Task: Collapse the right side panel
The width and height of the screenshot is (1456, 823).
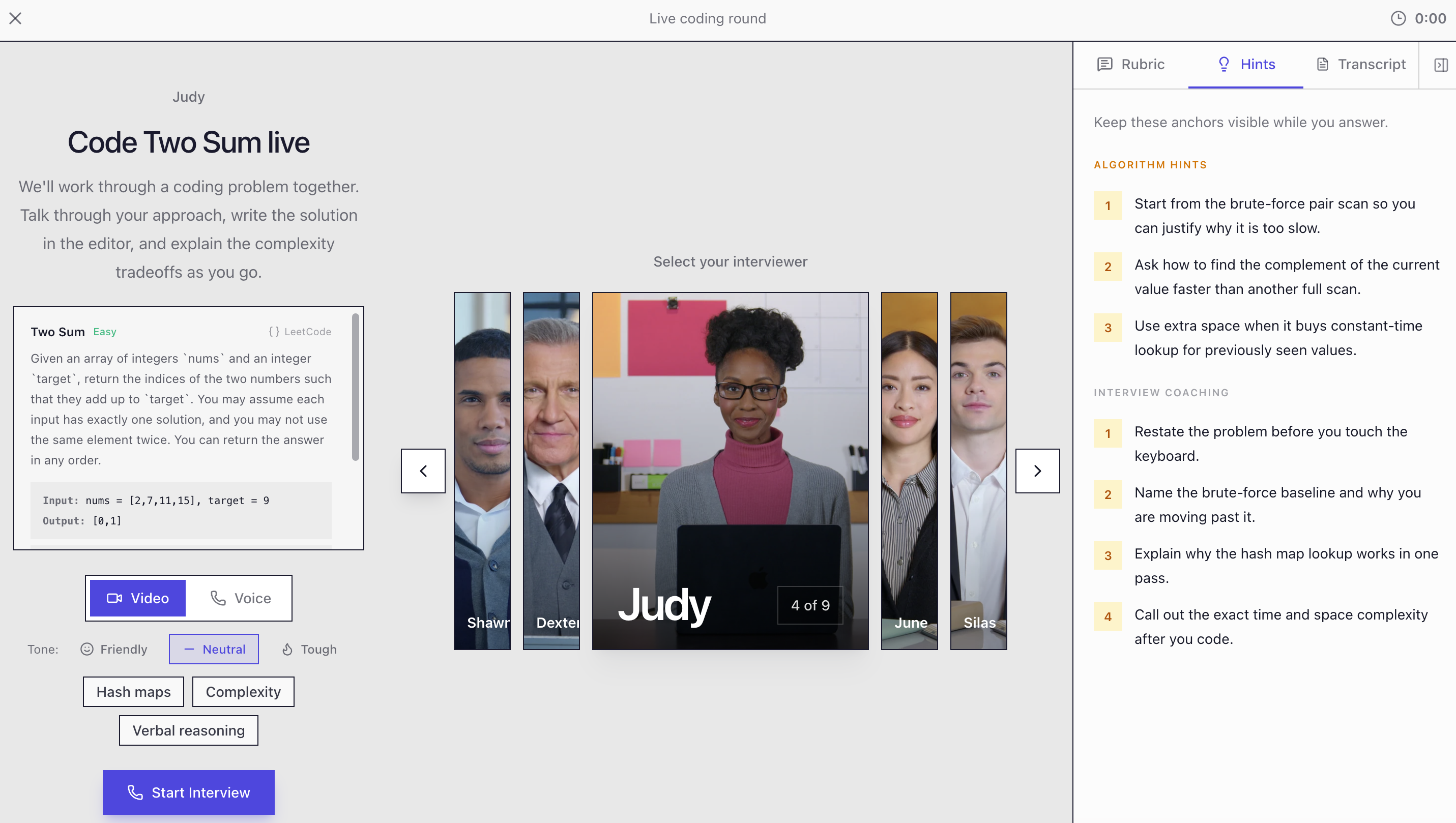Action: [1440, 65]
